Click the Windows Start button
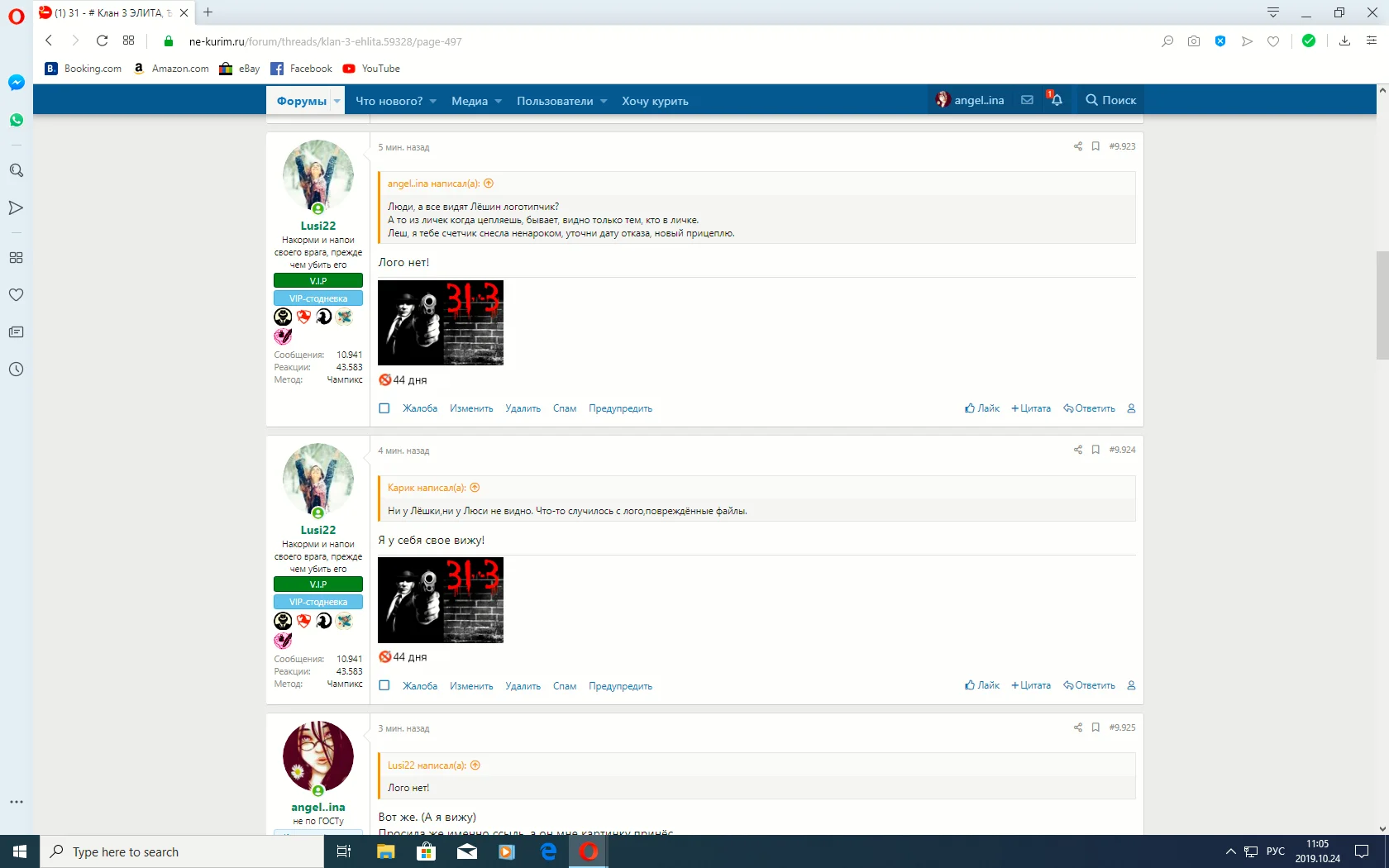Viewport: 1389px width, 868px height. click(20, 851)
